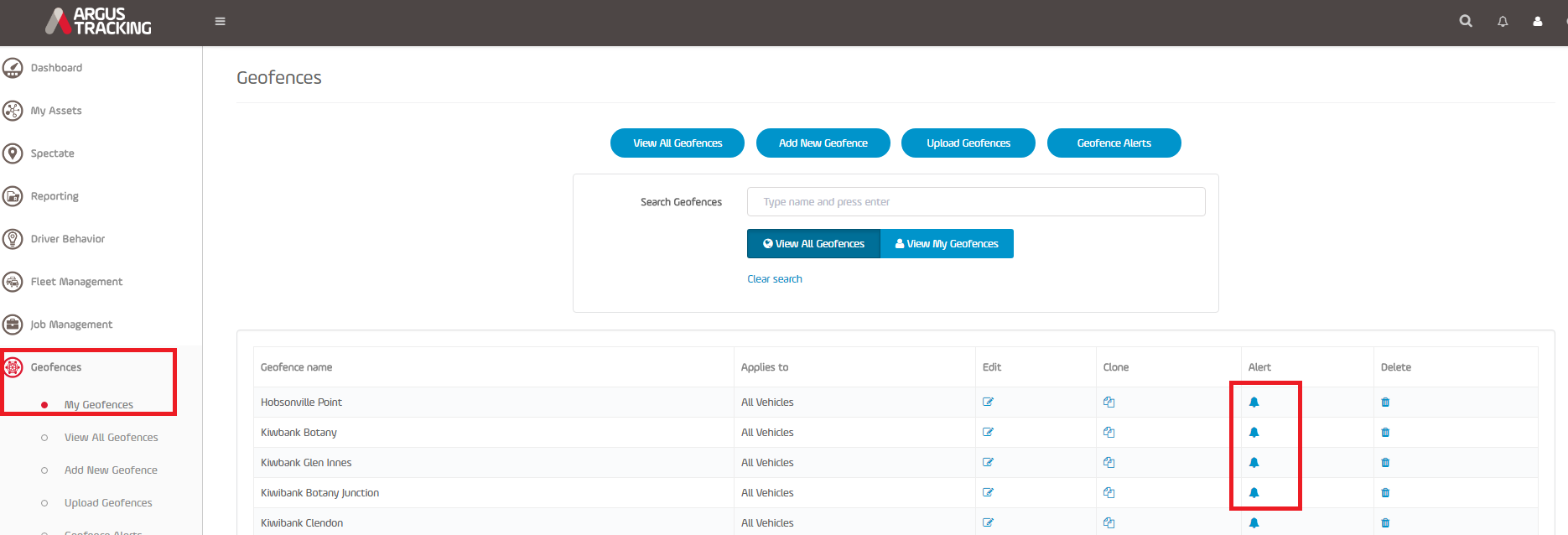Toggle the View All Geofences filter button
Image resolution: width=1568 pixels, height=535 pixels.
[813, 244]
